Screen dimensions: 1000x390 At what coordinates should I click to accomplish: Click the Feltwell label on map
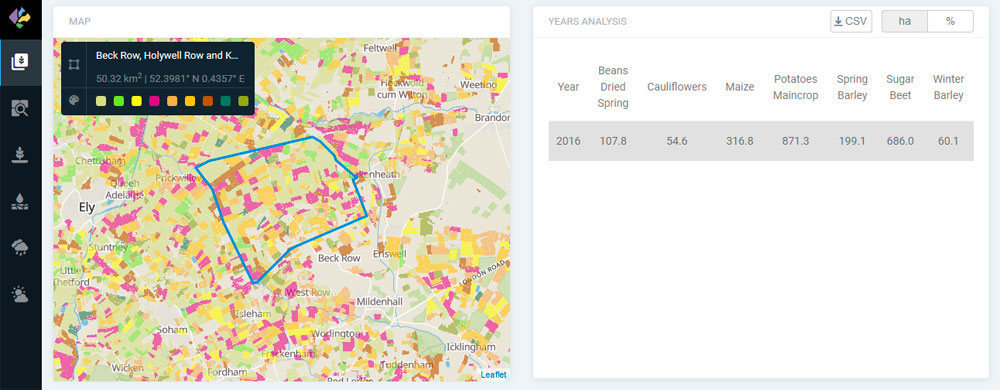[x=379, y=48]
